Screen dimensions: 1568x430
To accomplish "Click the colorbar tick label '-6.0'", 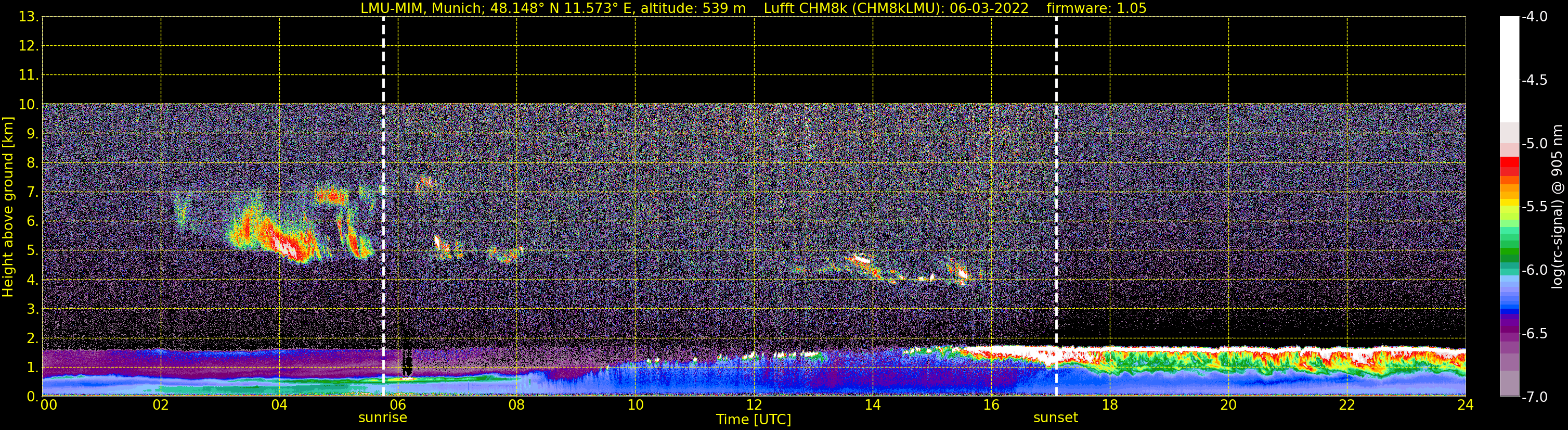I will point(1534,270).
